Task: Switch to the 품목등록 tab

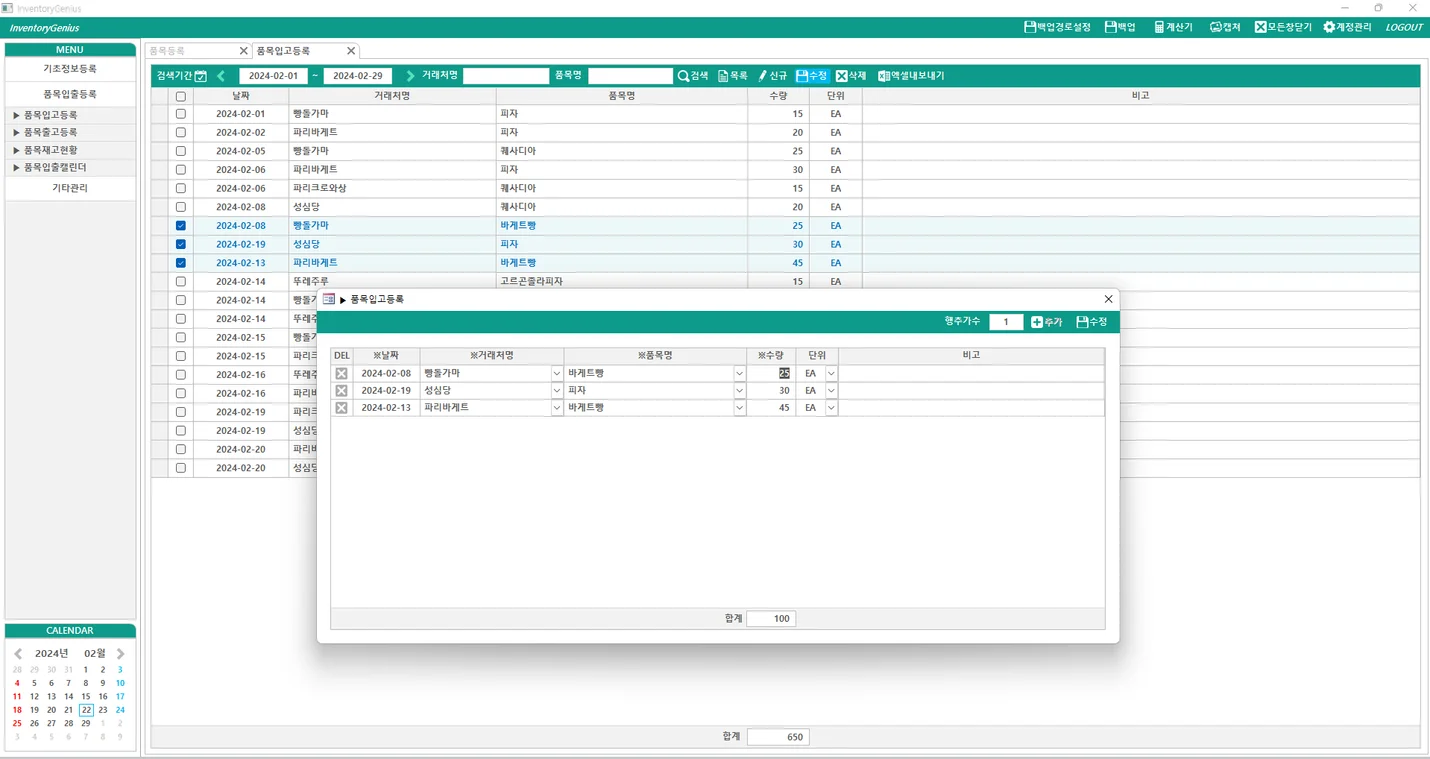Action: [x=191, y=51]
